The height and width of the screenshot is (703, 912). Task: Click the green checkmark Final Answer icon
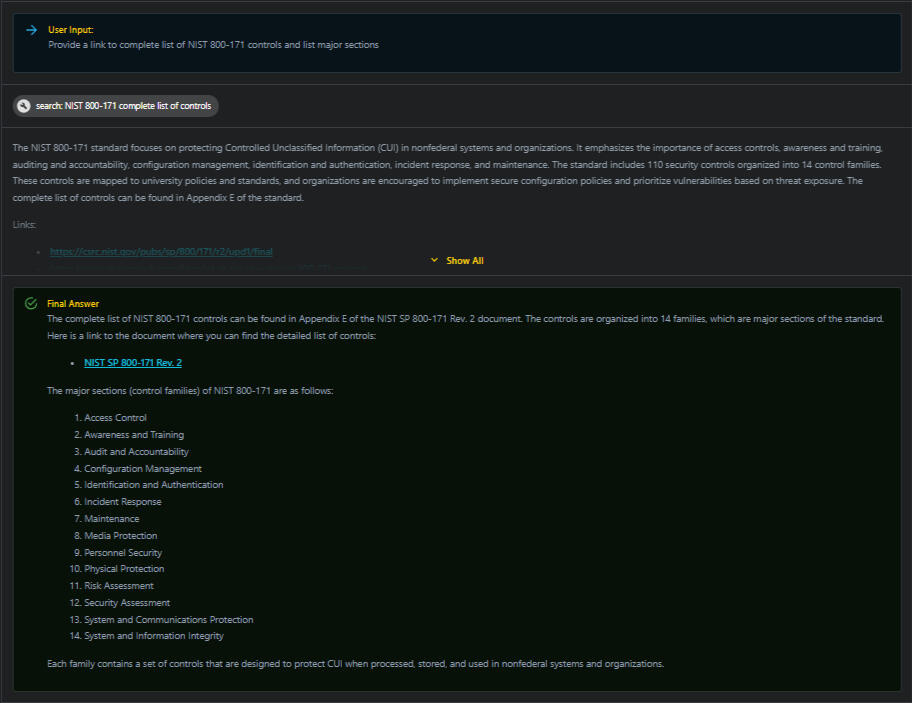click(x=31, y=303)
